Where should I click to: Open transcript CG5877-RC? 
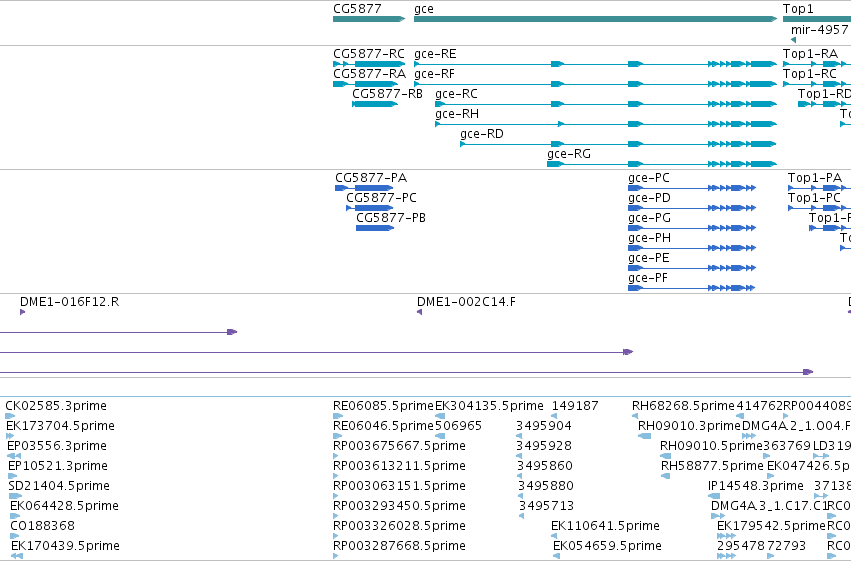coord(369,54)
